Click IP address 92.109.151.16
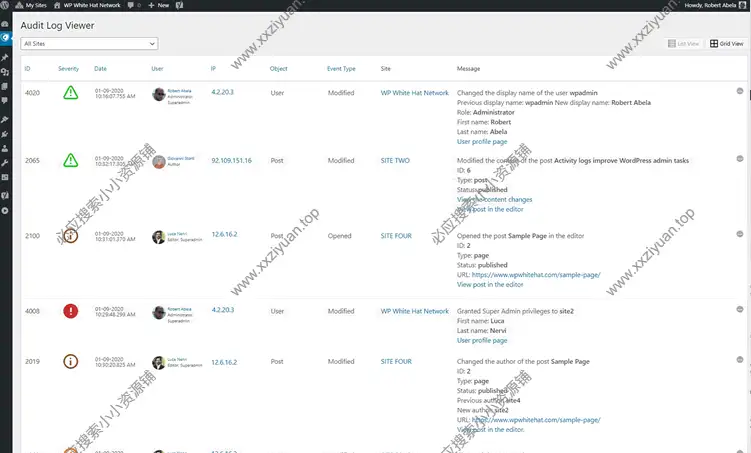Screen dimensions: 751x453 coord(231,160)
